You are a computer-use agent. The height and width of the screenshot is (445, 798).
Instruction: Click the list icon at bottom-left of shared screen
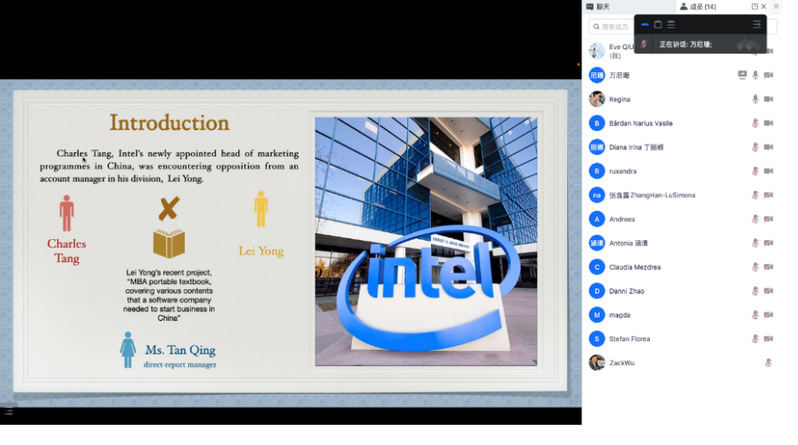click(8, 411)
